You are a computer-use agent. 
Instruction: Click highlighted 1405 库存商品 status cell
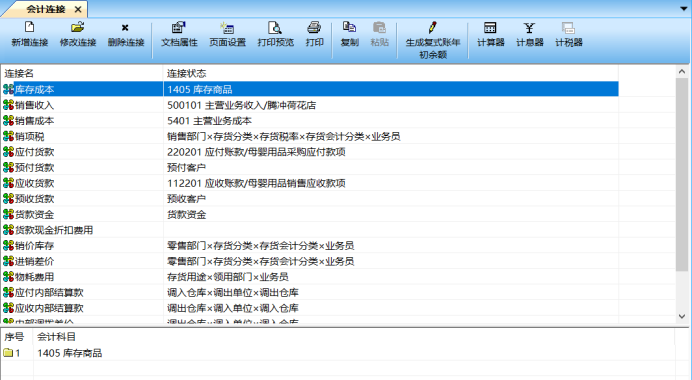pyautogui.click(x=391, y=90)
